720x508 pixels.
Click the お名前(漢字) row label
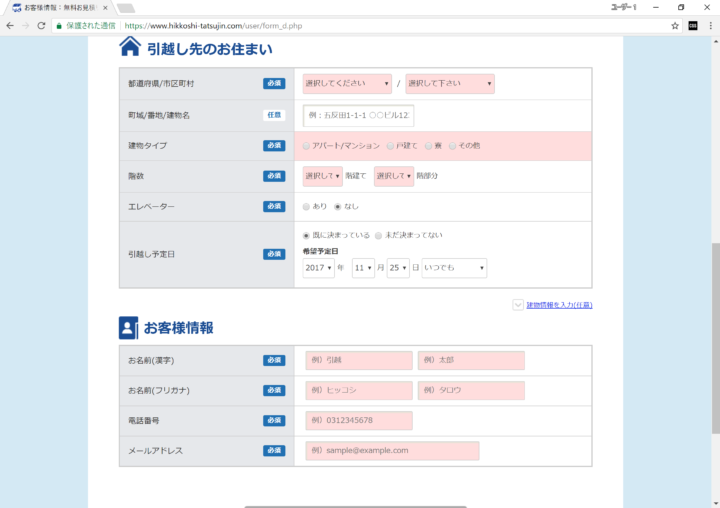[151, 361]
